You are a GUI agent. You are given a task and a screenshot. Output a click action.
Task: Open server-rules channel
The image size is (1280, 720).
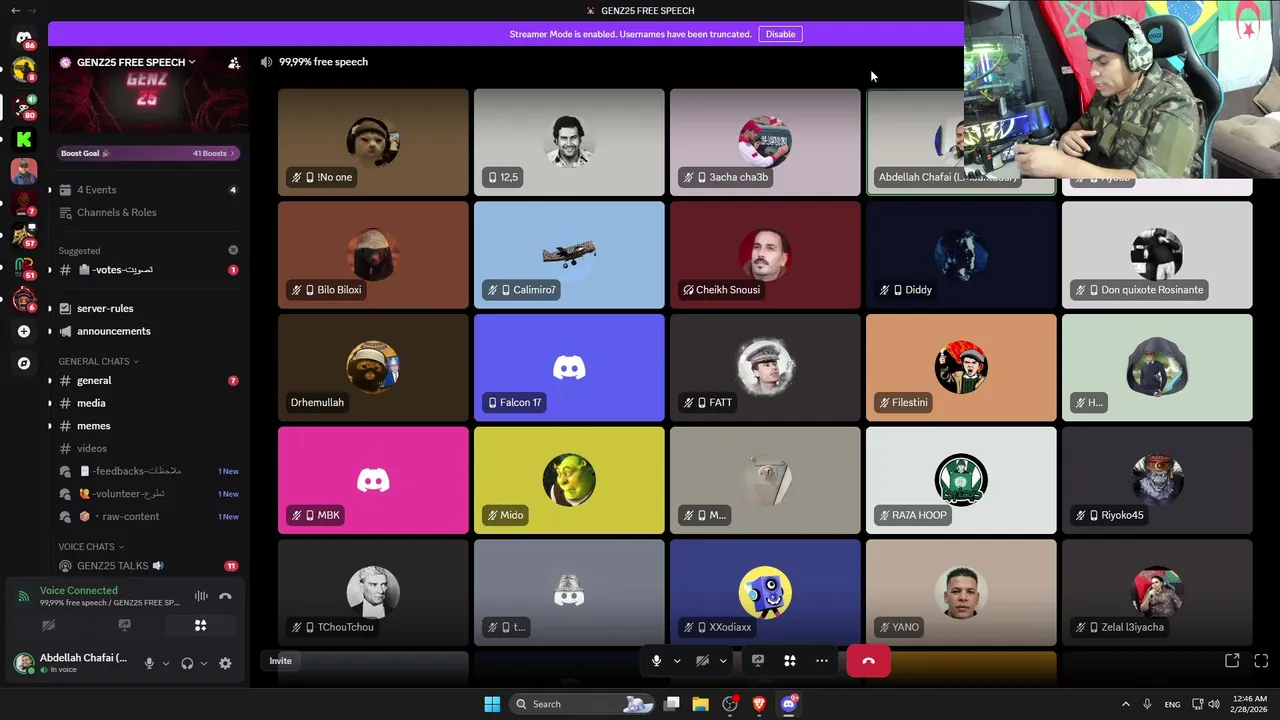[x=147, y=308]
